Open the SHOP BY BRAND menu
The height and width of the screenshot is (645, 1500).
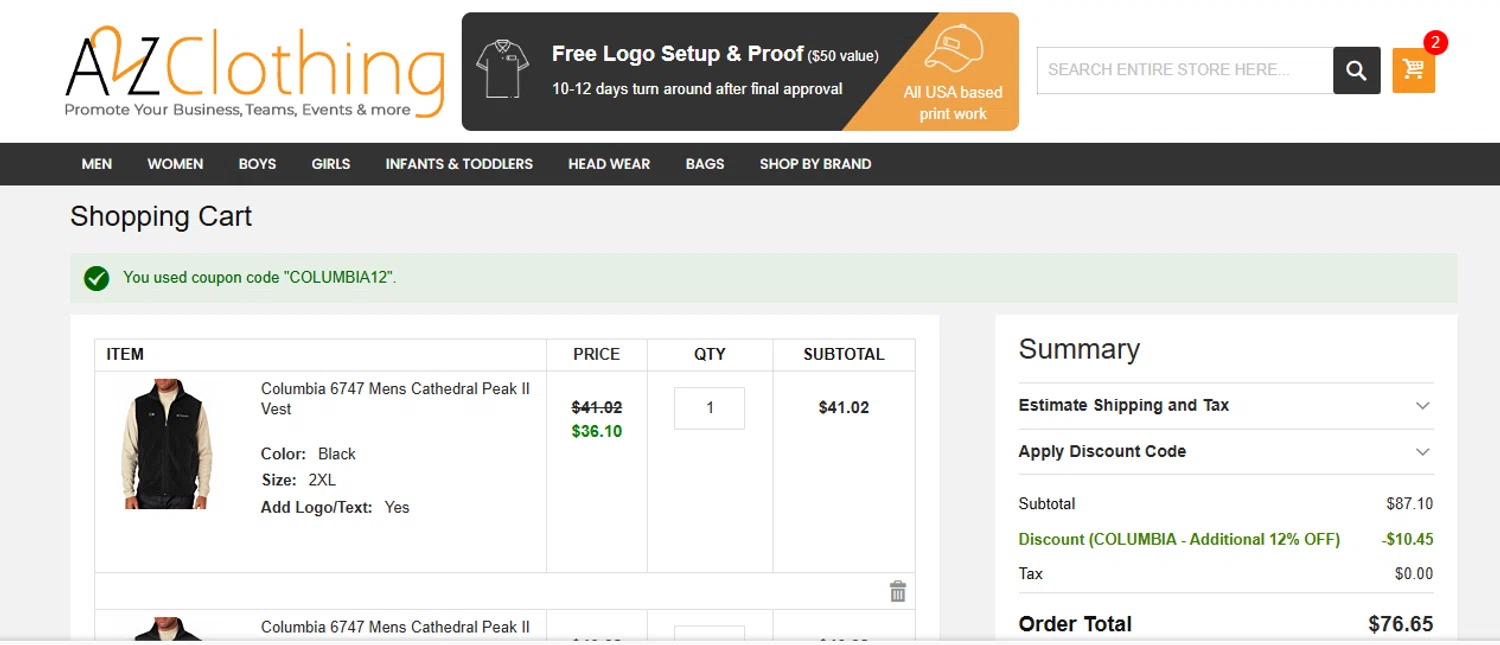tap(815, 164)
